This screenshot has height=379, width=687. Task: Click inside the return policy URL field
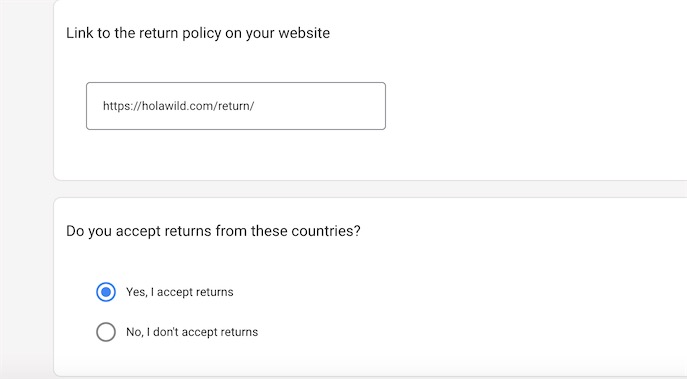coord(236,106)
